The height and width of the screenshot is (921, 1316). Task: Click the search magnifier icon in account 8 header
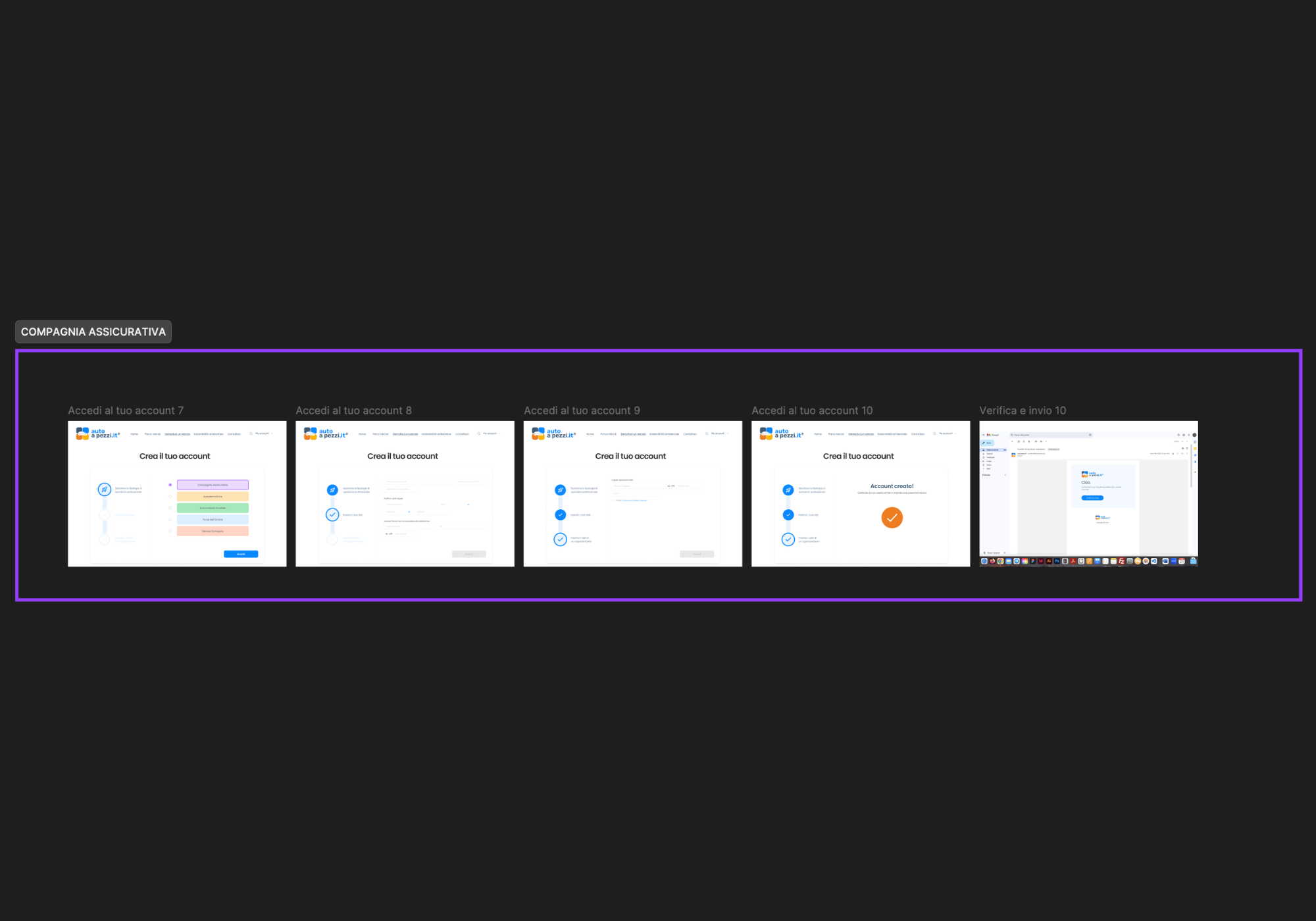pos(478,434)
